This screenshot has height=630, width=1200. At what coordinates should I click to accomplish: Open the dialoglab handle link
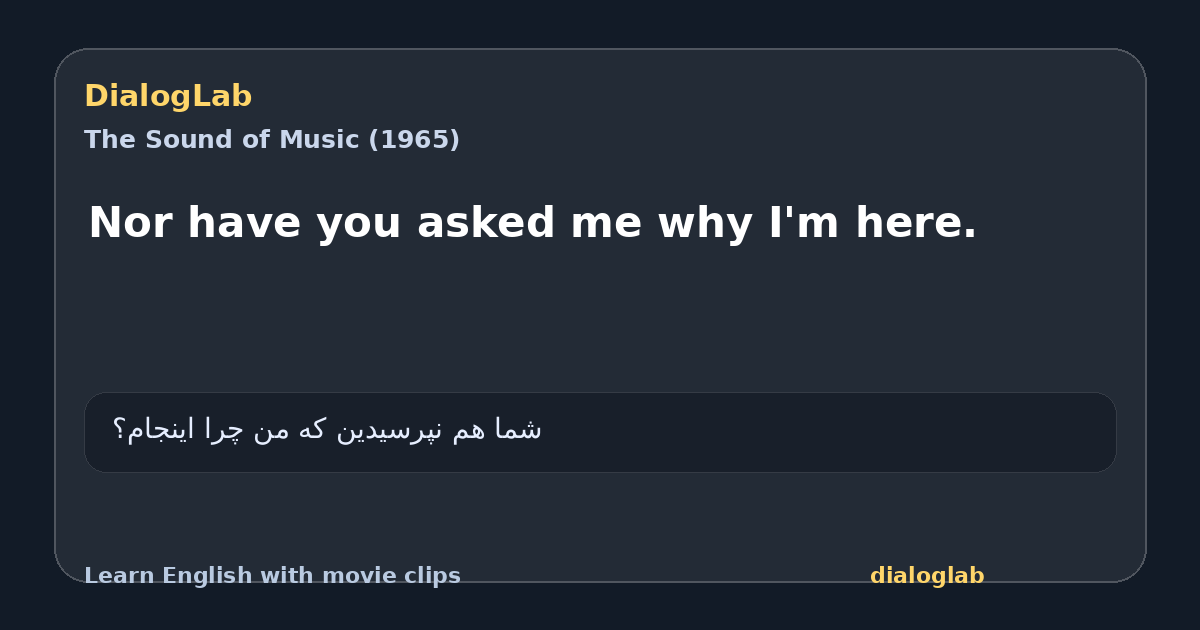[x=927, y=576]
